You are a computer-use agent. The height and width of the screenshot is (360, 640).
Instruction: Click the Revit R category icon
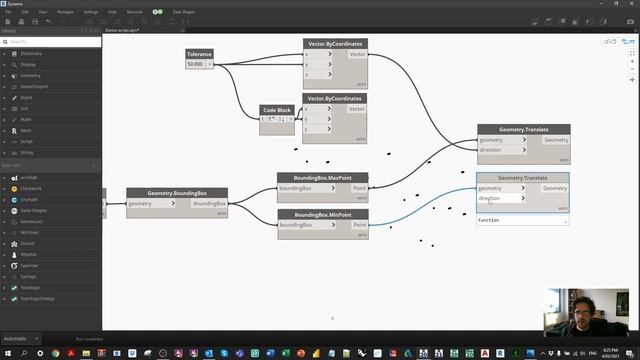point(14,131)
